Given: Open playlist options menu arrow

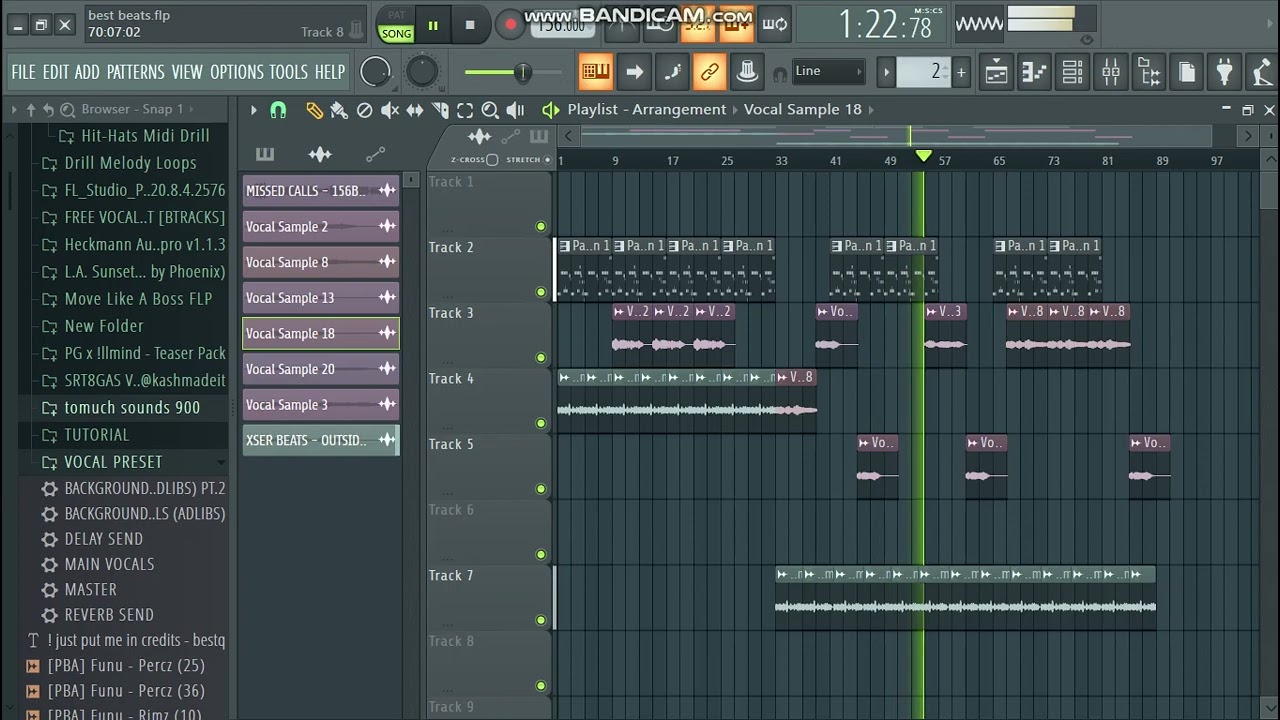Looking at the screenshot, I should point(253,110).
